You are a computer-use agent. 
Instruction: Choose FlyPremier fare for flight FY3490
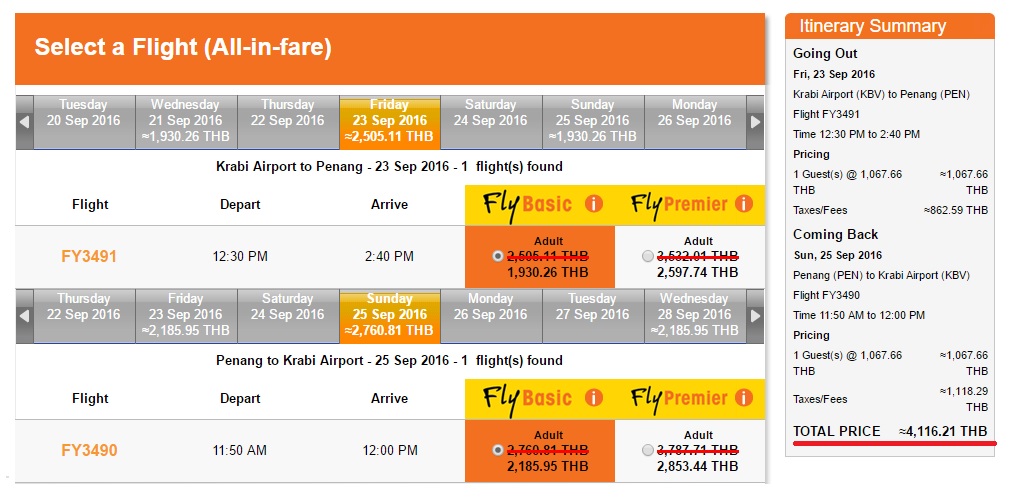coord(647,450)
